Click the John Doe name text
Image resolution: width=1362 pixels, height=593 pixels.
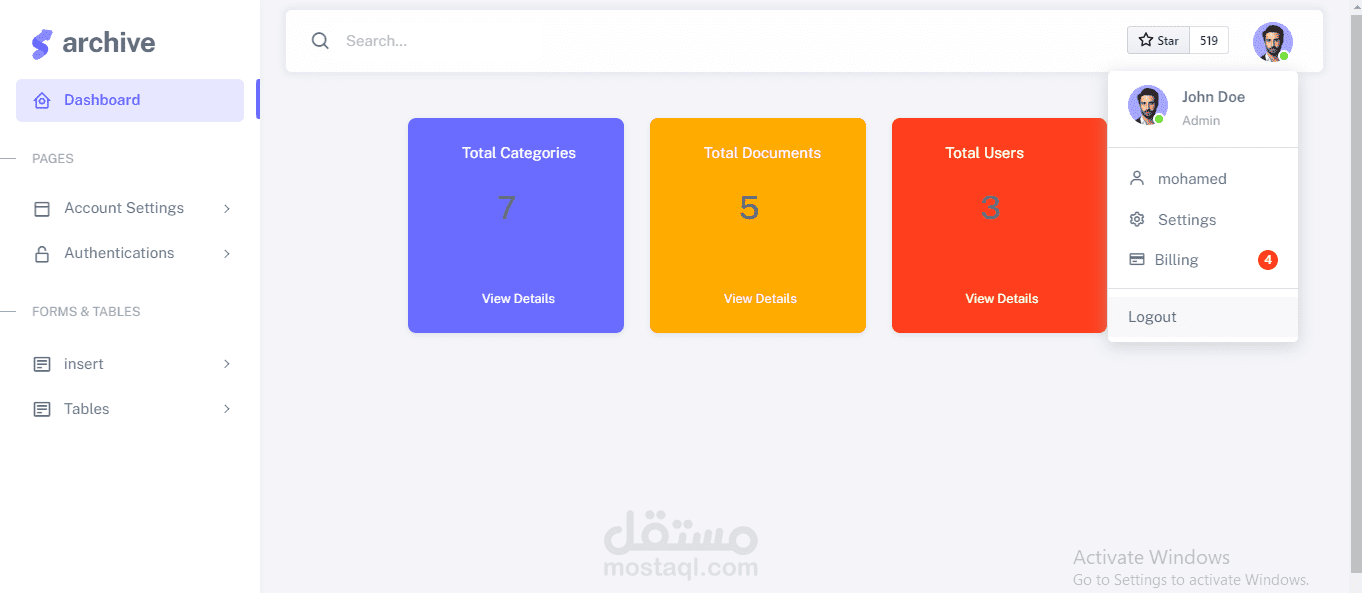(1213, 97)
